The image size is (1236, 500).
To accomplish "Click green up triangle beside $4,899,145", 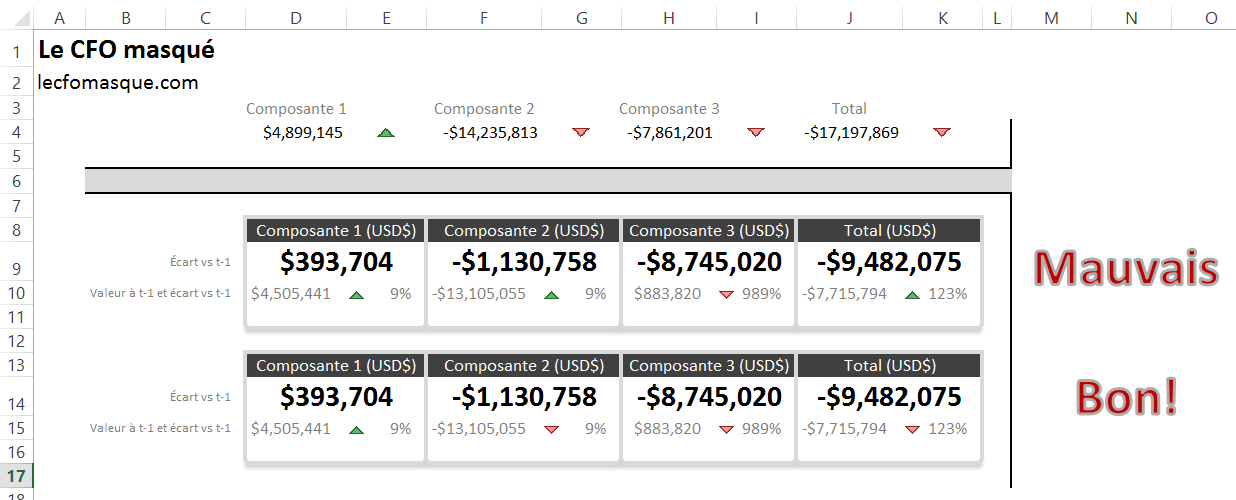I will click(385, 133).
